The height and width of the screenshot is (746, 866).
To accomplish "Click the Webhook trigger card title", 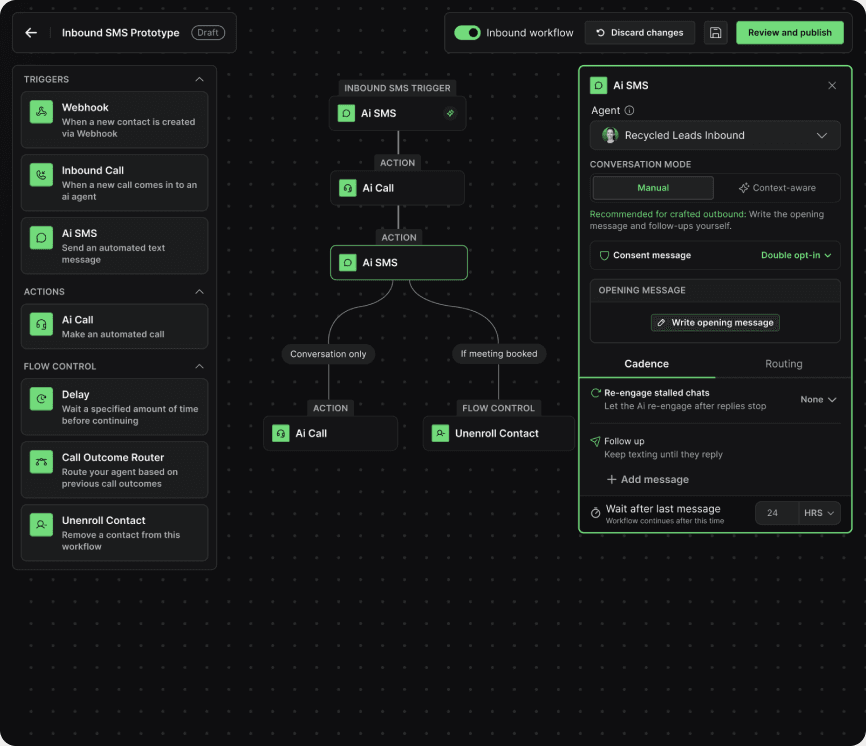I will 85,108.
